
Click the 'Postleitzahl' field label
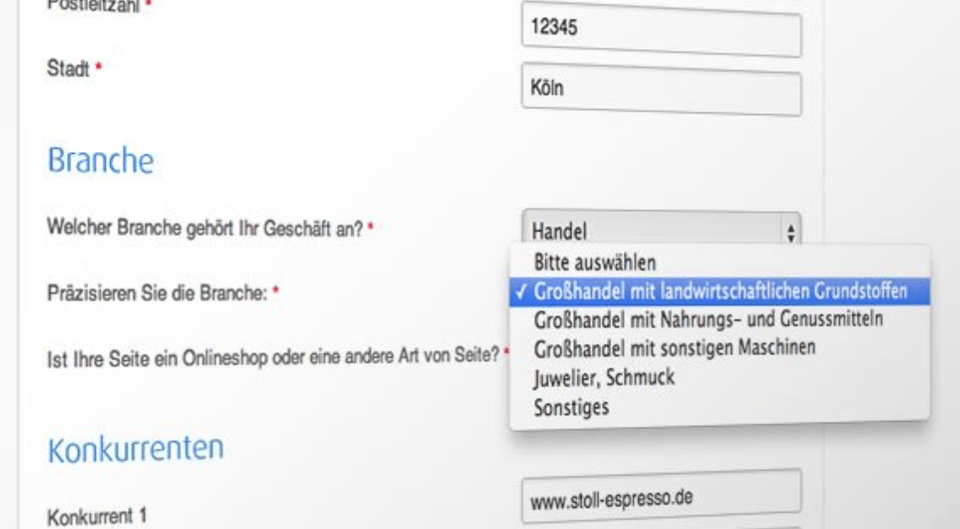pos(90,5)
